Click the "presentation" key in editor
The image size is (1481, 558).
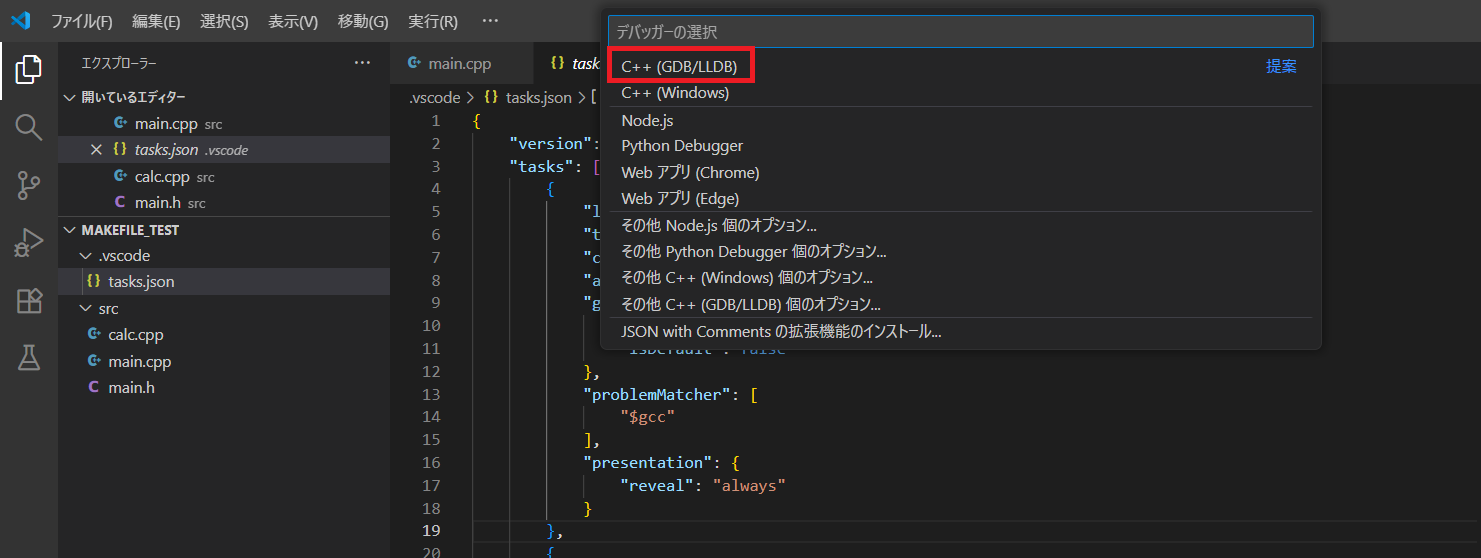648,462
